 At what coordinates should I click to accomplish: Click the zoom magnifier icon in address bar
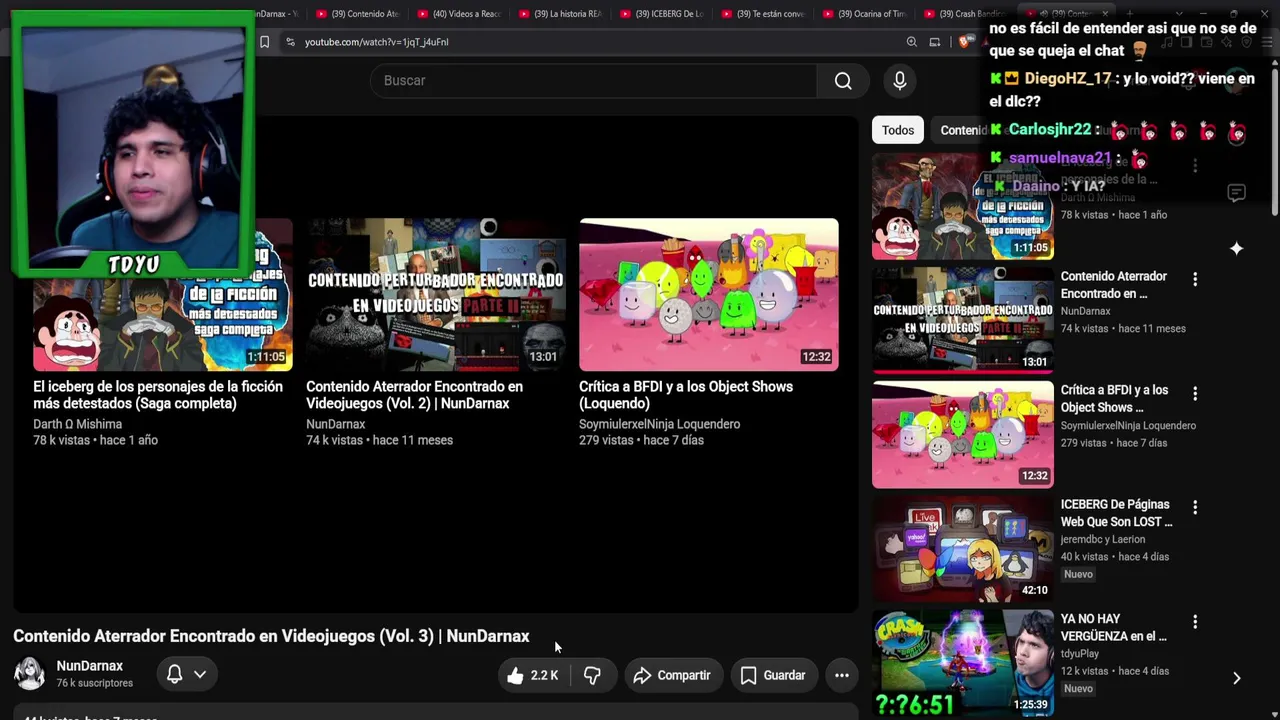coord(911,42)
